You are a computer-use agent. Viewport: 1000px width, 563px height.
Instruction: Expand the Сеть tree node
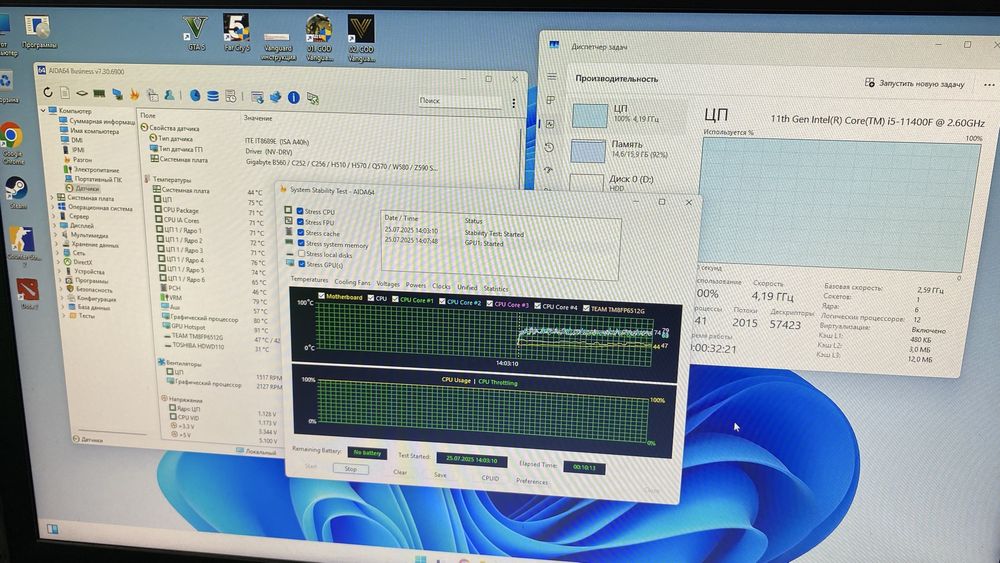coord(56,252)
